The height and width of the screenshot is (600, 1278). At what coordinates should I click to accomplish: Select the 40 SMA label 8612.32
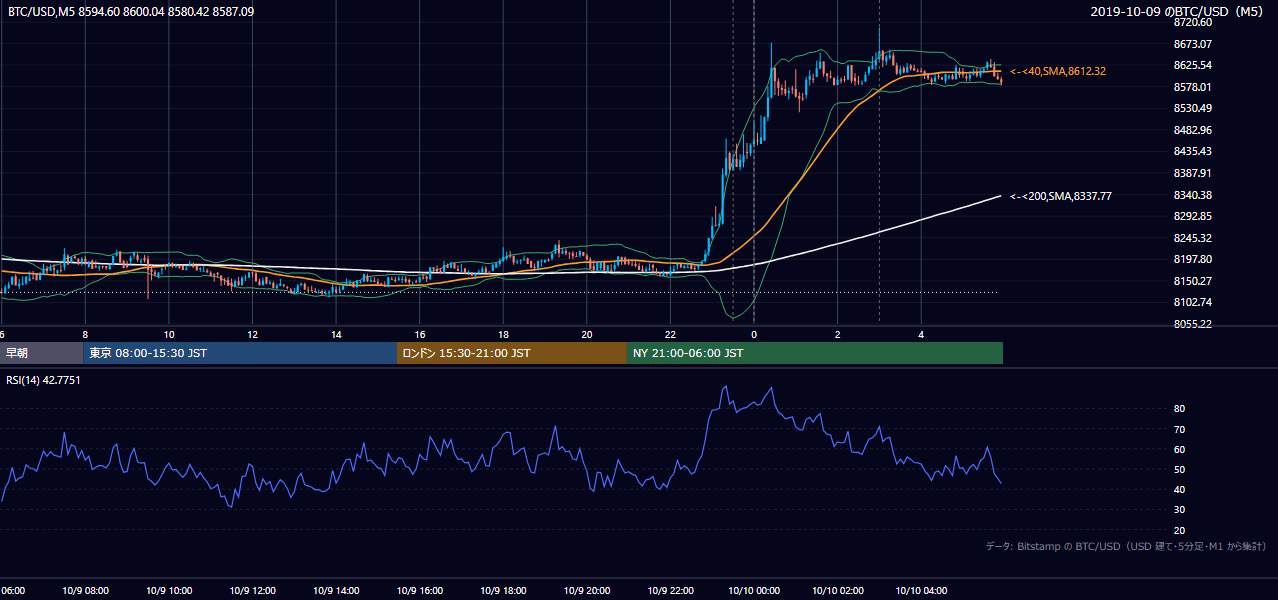tap(1058, 71)
